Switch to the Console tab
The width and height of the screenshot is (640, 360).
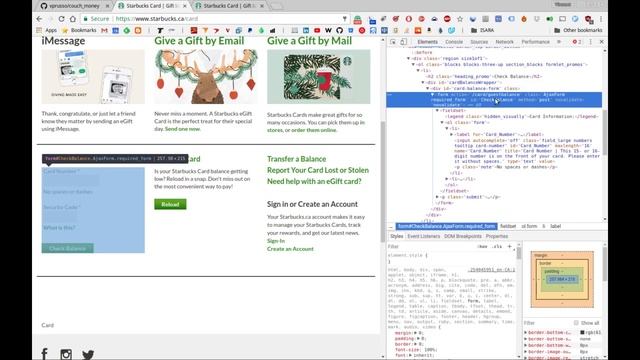point(454,42)
